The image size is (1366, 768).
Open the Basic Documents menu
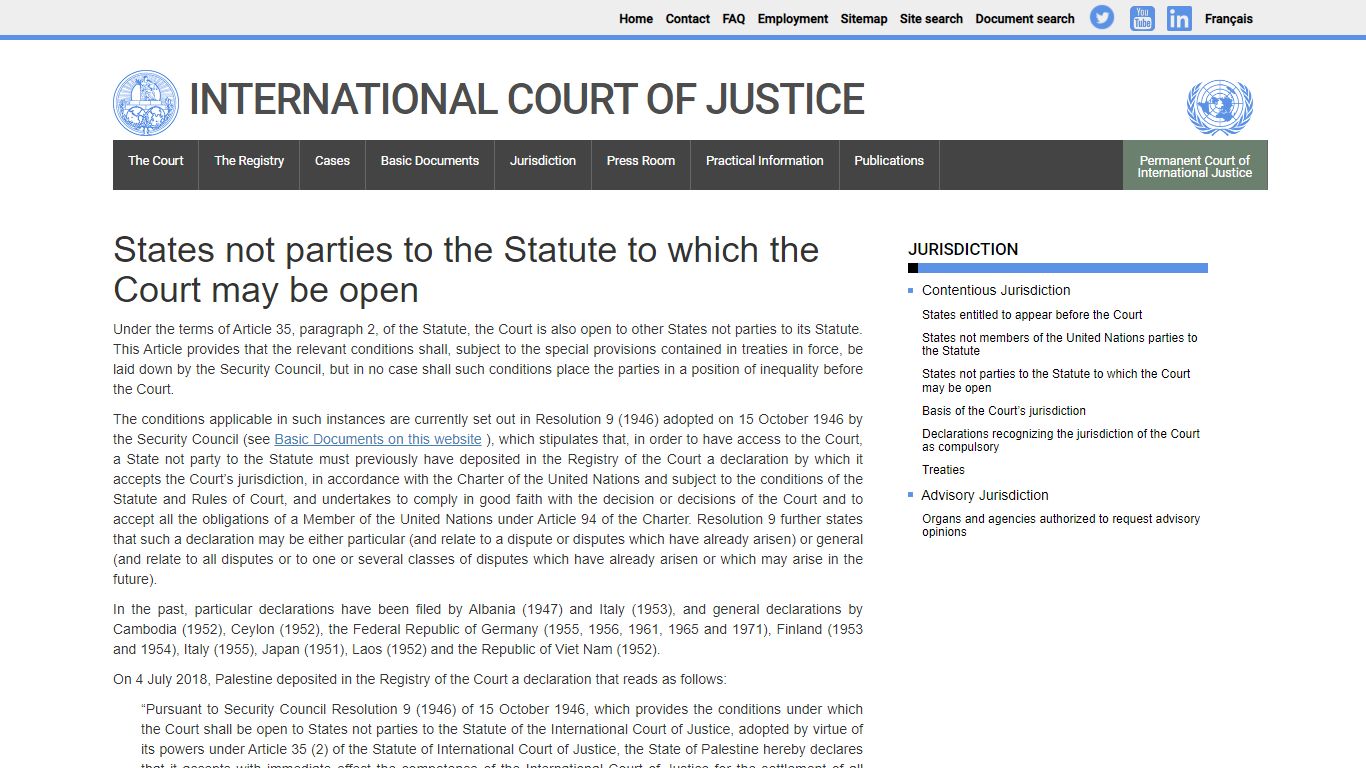point(430,165)
